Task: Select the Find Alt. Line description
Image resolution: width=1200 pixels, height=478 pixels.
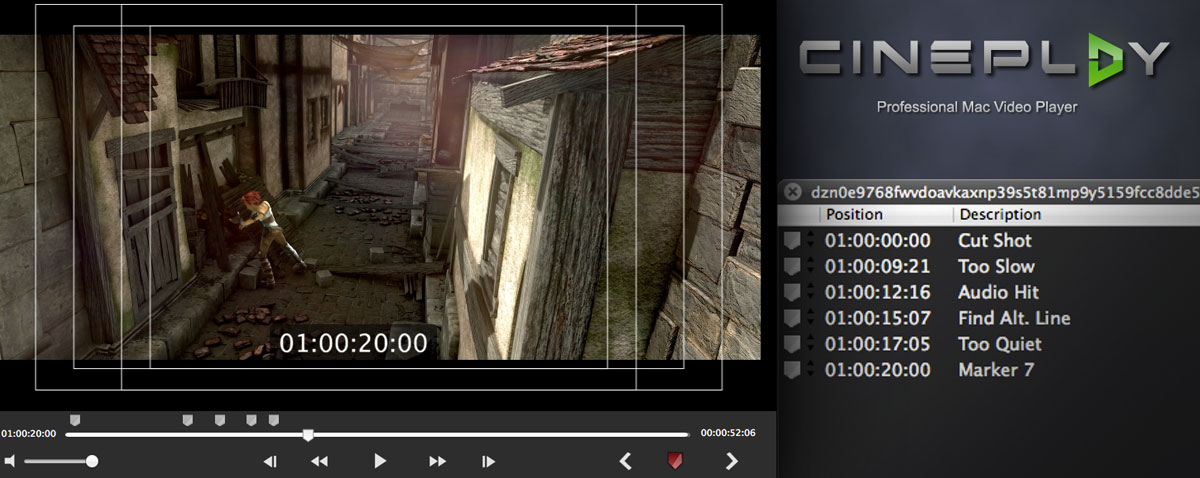Action: (1014, 319)
